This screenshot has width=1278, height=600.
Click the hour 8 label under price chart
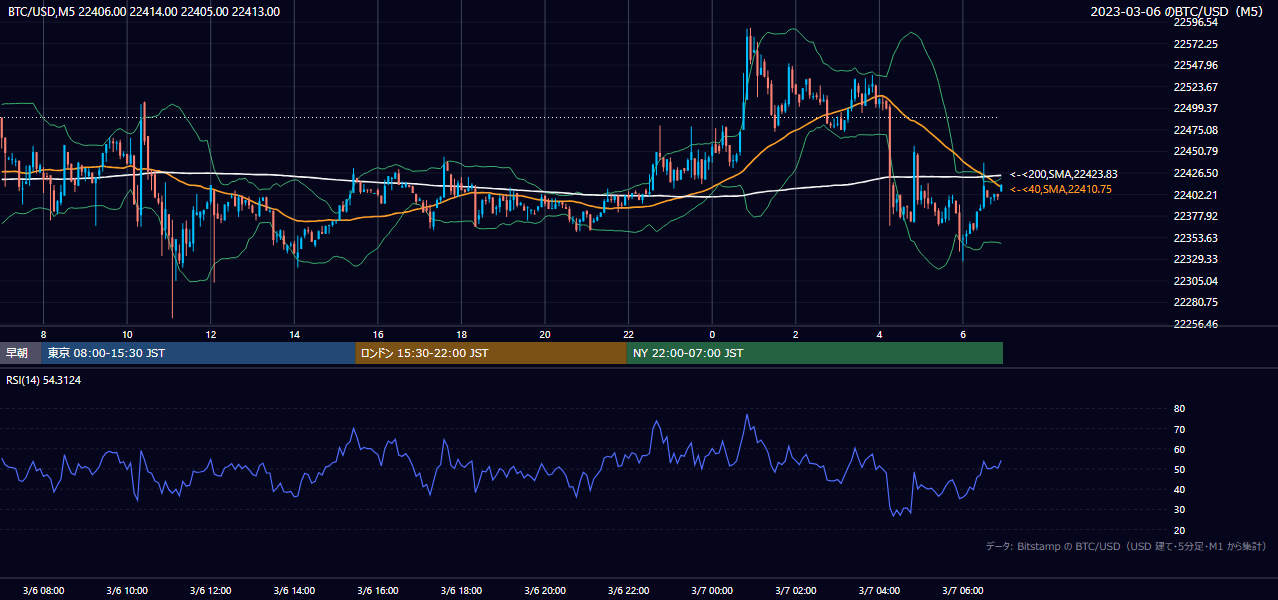pos(43,334)
